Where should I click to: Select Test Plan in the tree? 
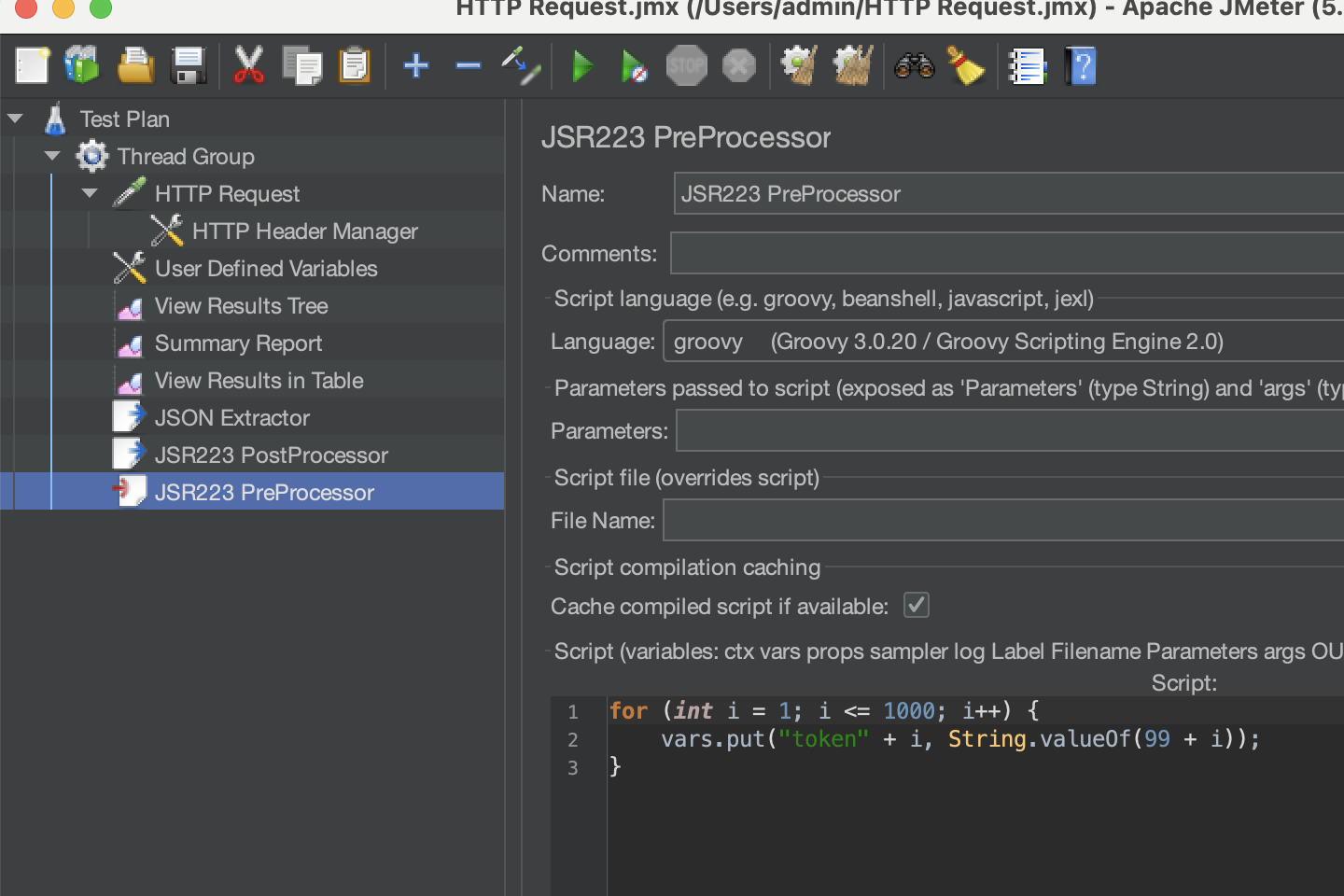[124, 119]
